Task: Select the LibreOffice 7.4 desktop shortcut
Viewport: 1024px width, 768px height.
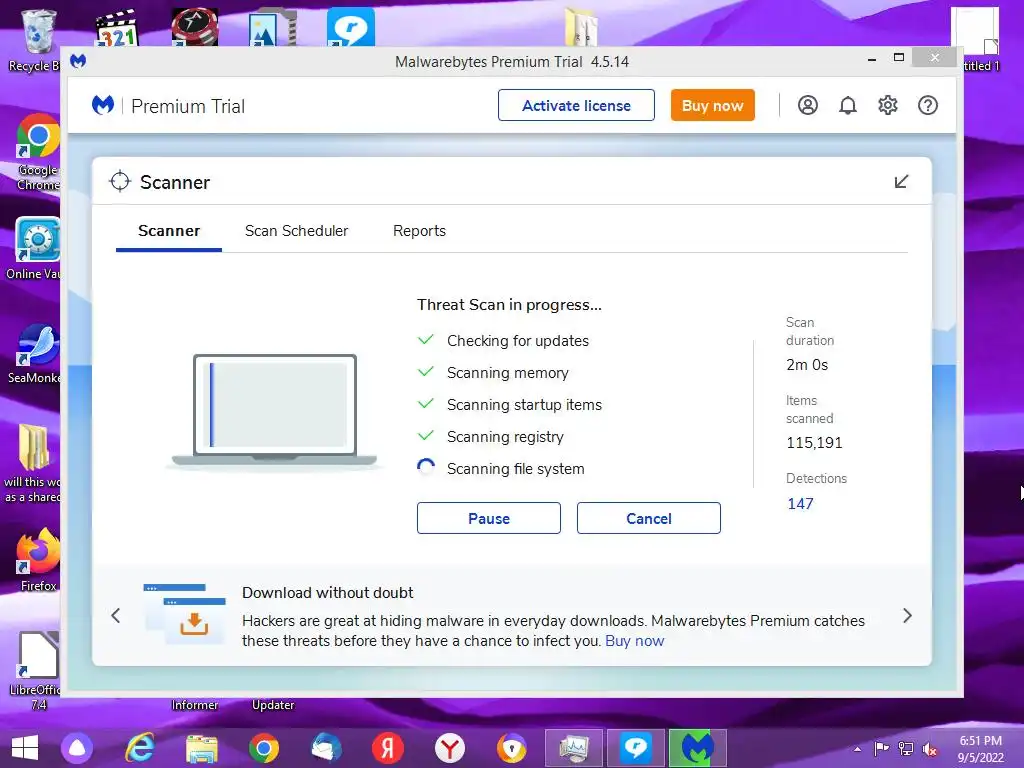Action: pyautogui.click(x=37, y=671)
